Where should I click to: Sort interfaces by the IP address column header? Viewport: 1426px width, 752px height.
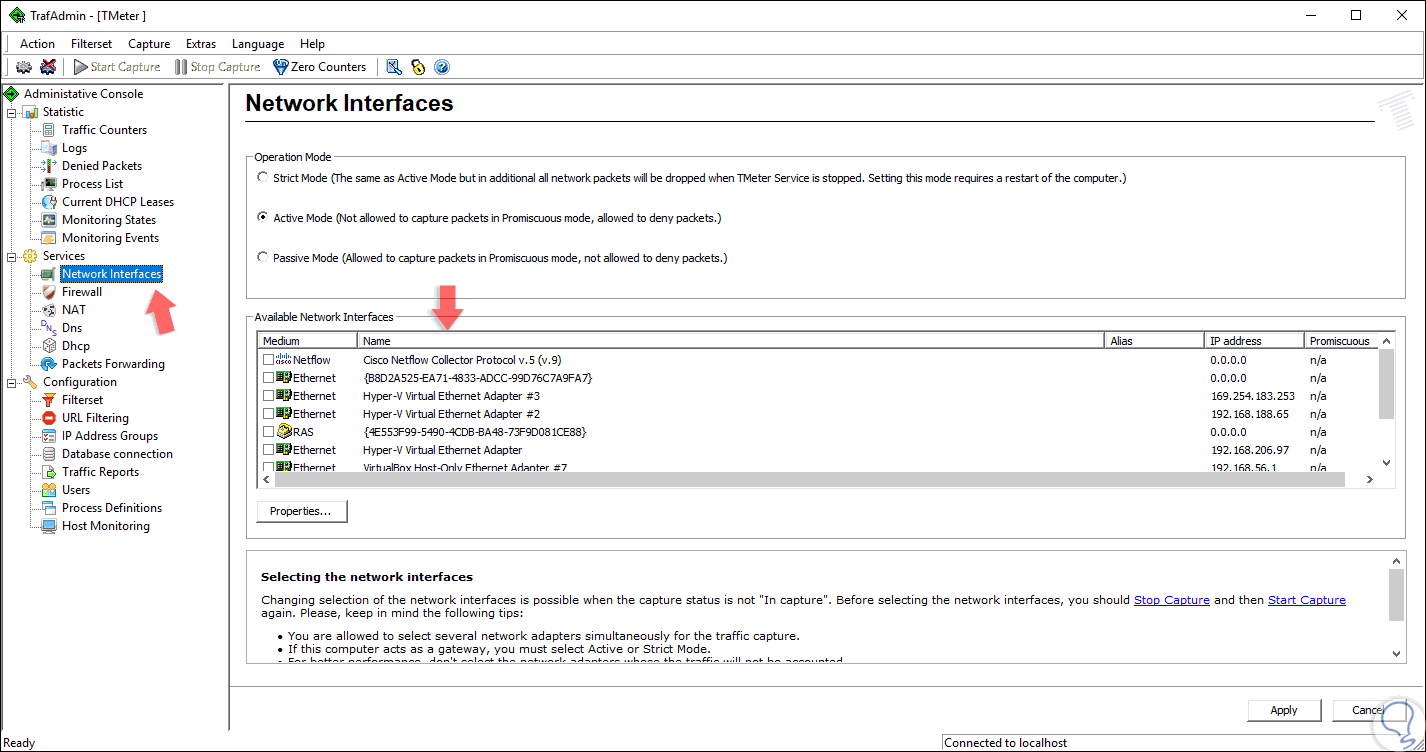(x=1255, y=341)
